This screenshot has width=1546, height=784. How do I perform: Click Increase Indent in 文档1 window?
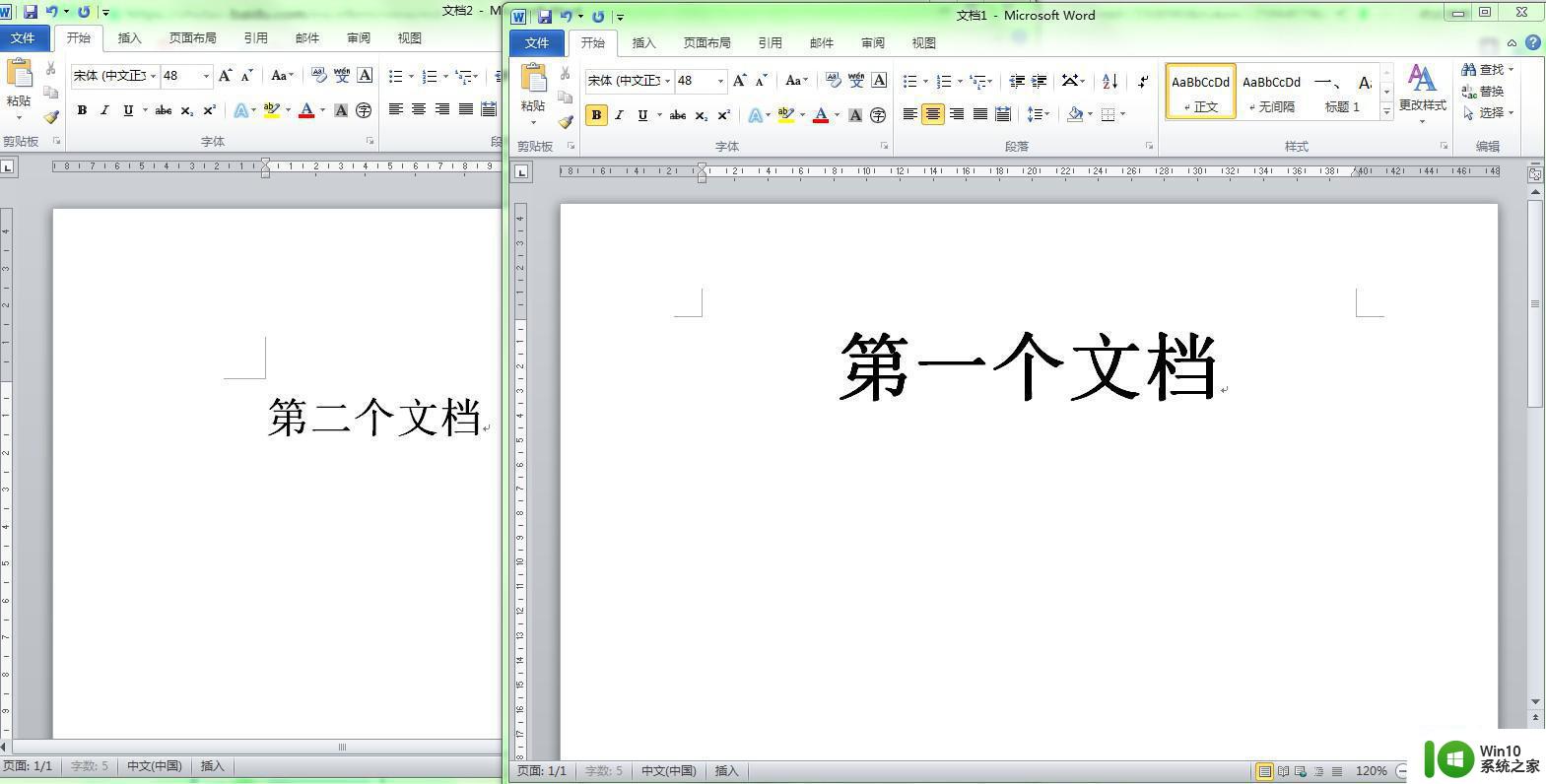point(1039,81)
